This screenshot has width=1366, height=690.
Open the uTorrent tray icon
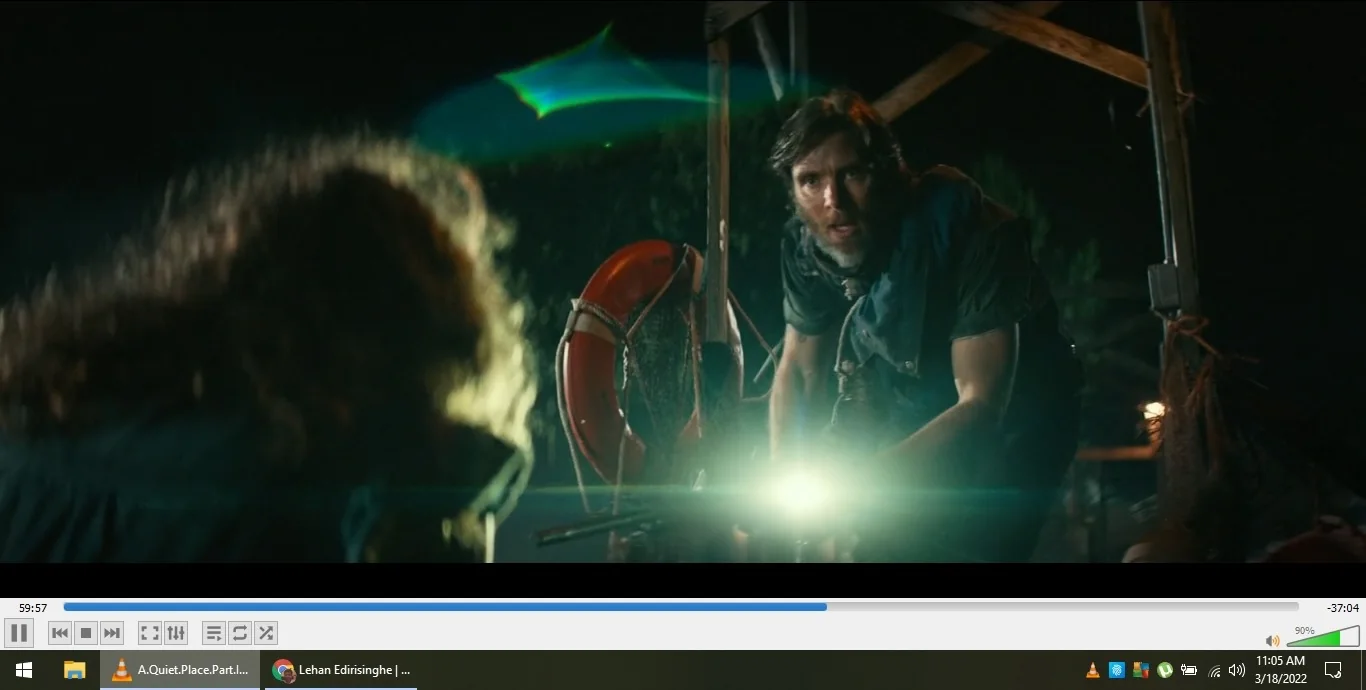pos(1165,670)
